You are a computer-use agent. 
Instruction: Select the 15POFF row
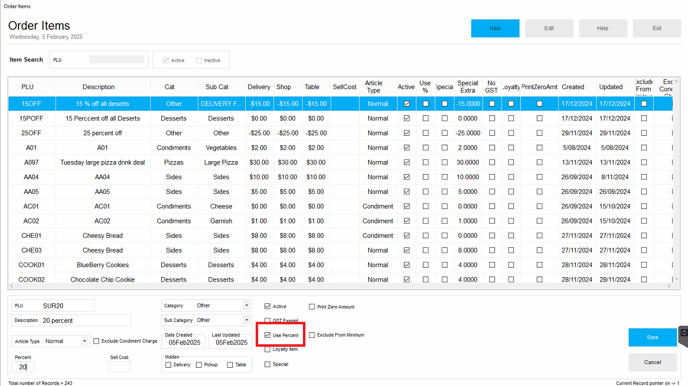(340, 118)
